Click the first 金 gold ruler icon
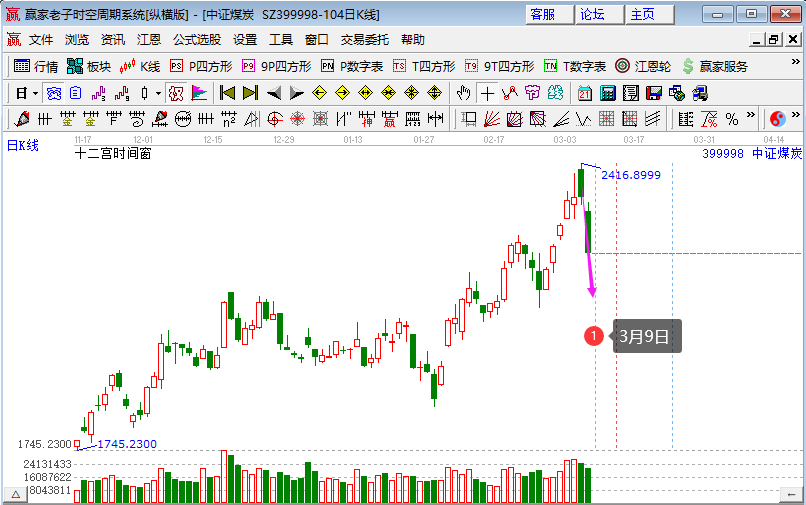This screenshot has height=505, width=806. (x=68, y=119)
